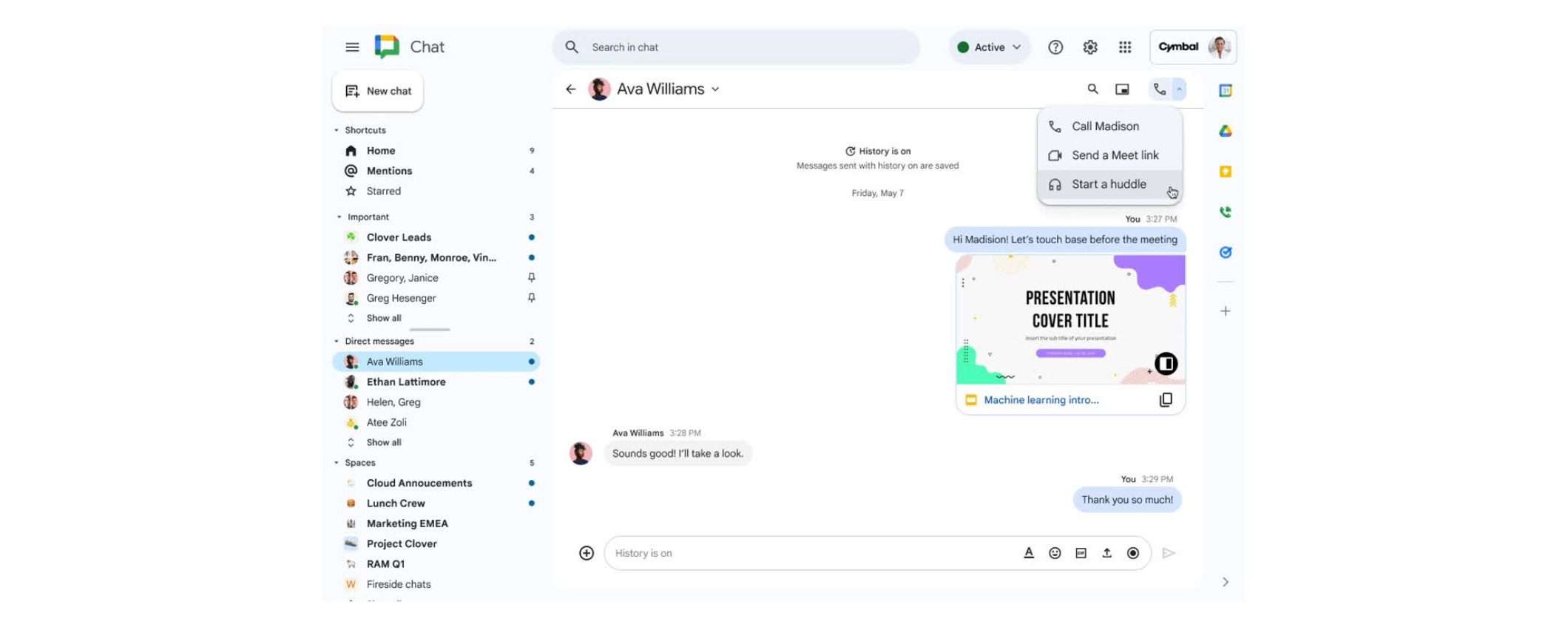The image size is (1568, 627).
Task: Open text formatting options in compose box
Action: 1029,553
